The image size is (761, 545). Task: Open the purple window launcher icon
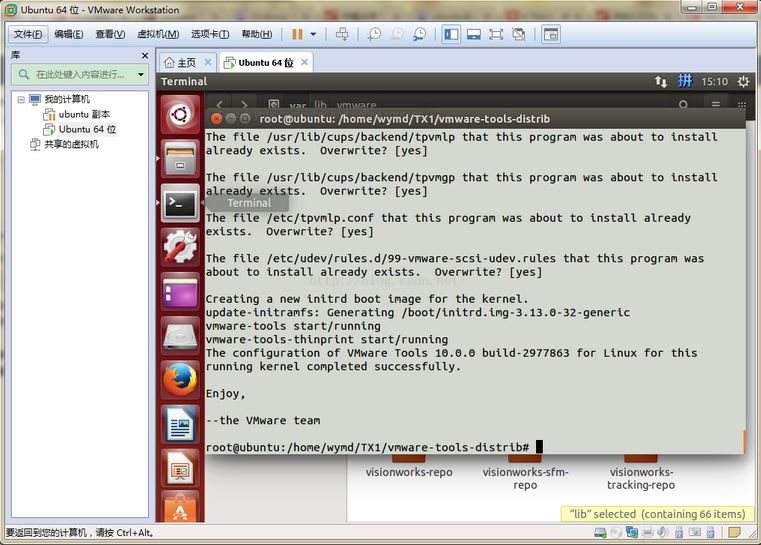180,292
